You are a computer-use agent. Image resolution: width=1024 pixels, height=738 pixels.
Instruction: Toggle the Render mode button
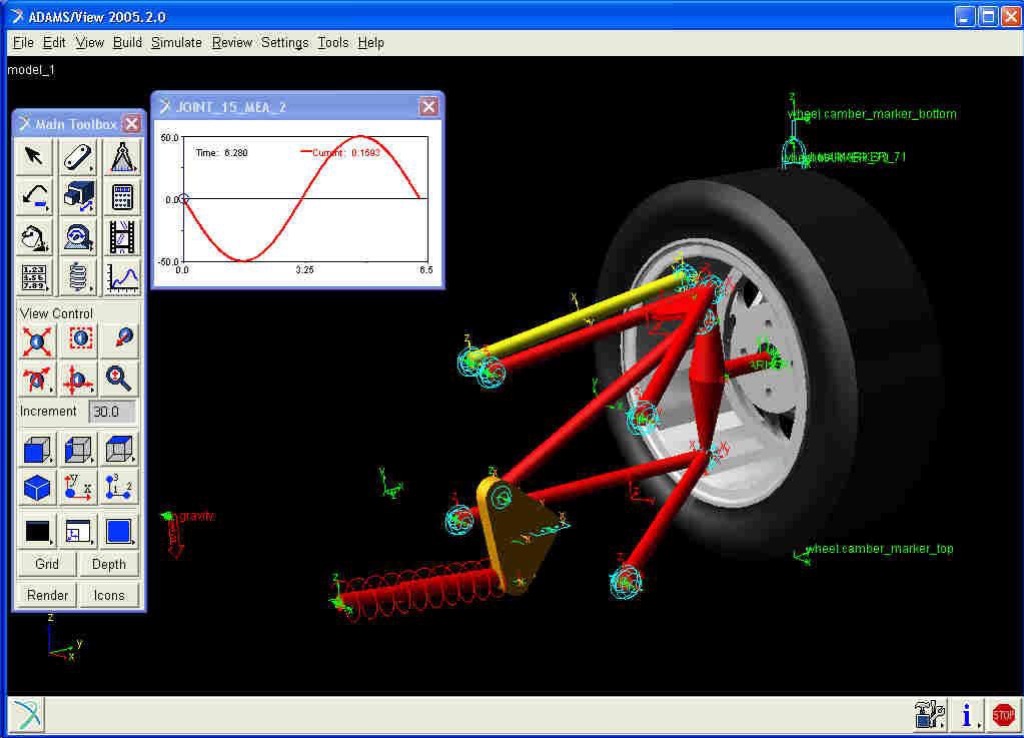(x=47, y=595)
